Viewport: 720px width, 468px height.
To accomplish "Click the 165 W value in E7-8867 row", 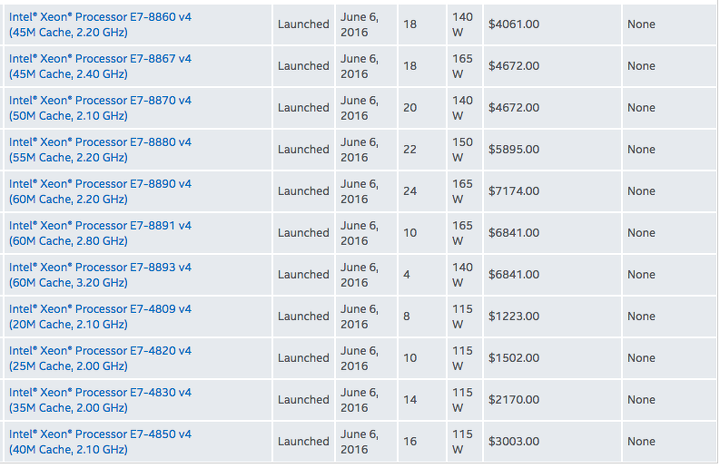I will point(462,66).
